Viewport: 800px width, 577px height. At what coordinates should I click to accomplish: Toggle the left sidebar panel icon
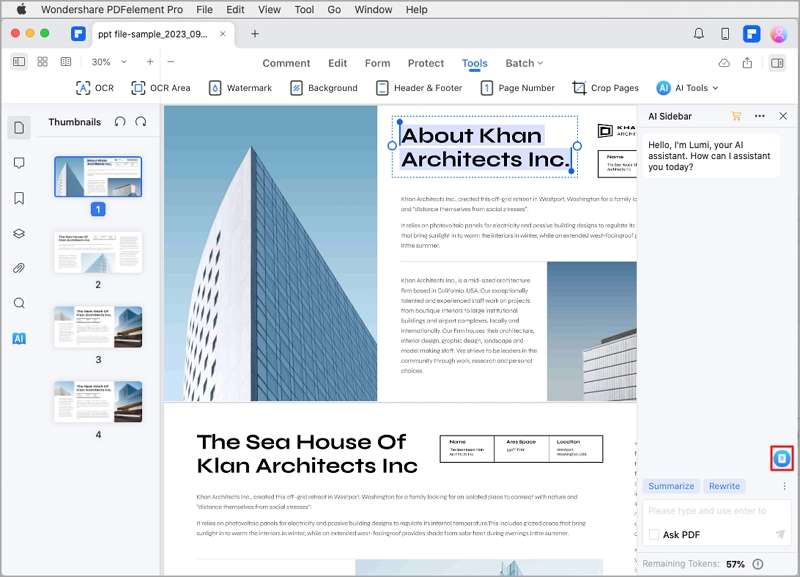point(19,62)
